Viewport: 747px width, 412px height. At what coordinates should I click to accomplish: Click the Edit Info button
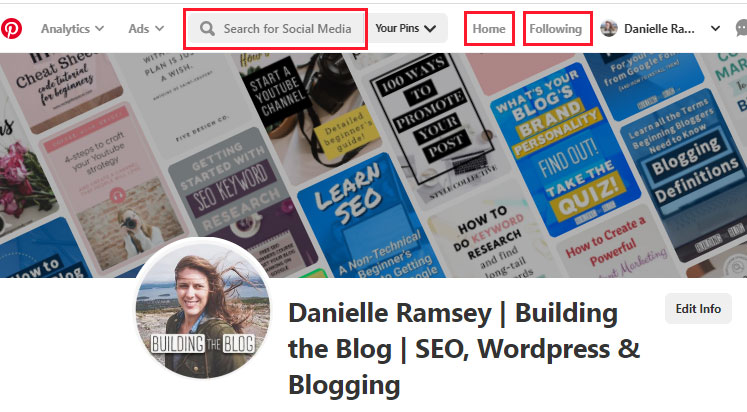698,309
